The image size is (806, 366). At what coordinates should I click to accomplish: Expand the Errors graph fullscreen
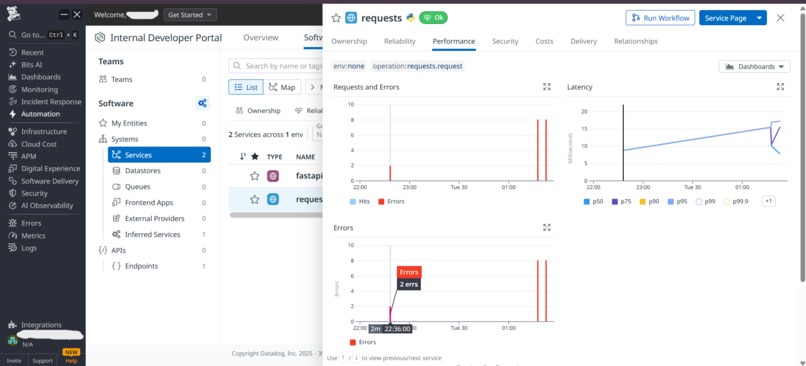tap(547, 227)
